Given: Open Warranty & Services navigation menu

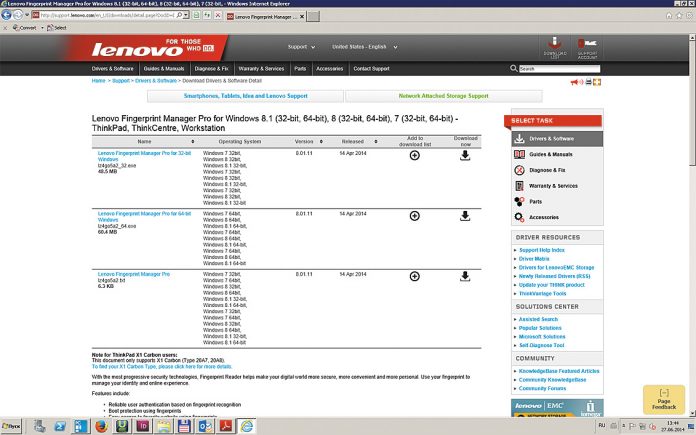Looking at the screenshot, I should click(x=261, y=68).
